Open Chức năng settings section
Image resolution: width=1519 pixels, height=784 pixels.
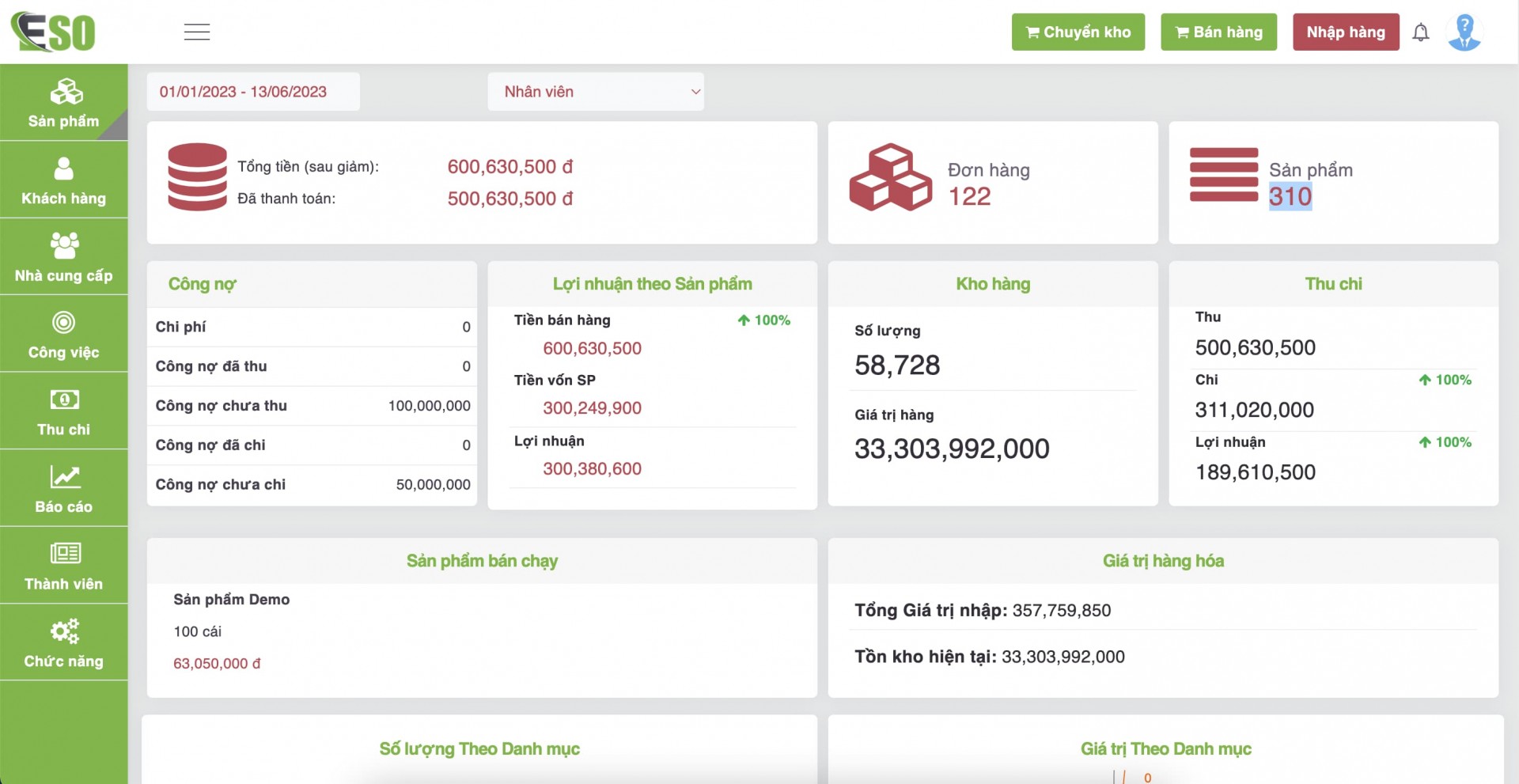63,643
